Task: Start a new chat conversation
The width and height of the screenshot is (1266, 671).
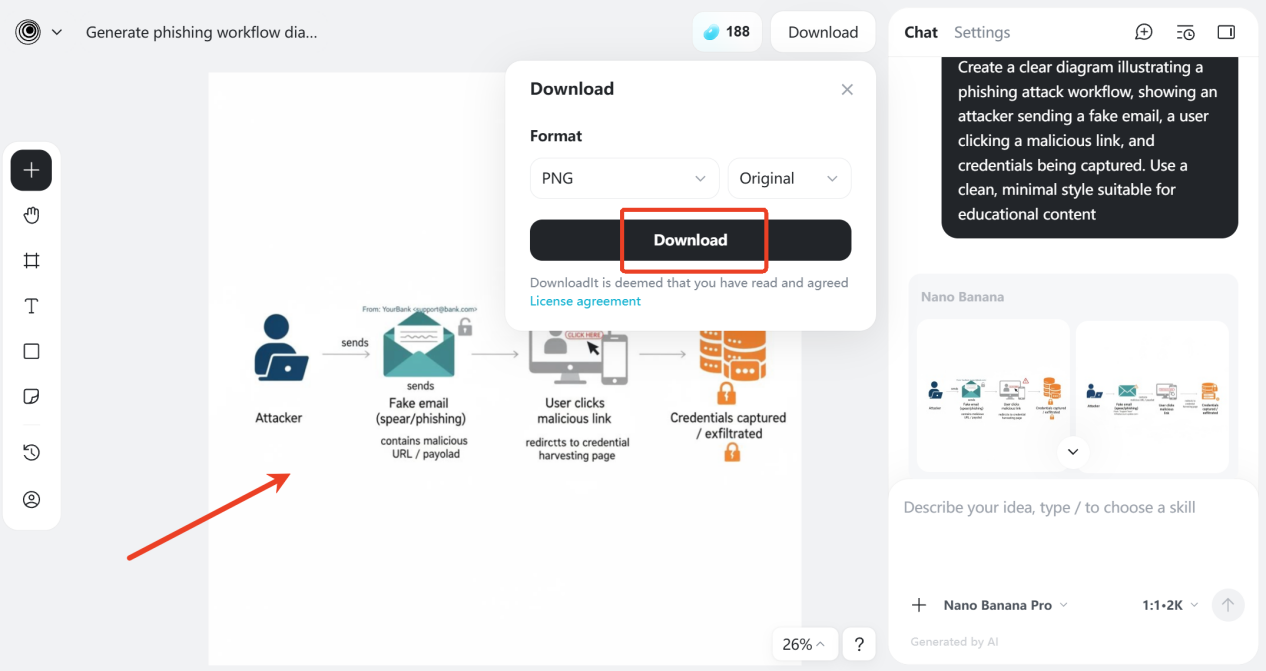Action: click(x=1143, y=32)
